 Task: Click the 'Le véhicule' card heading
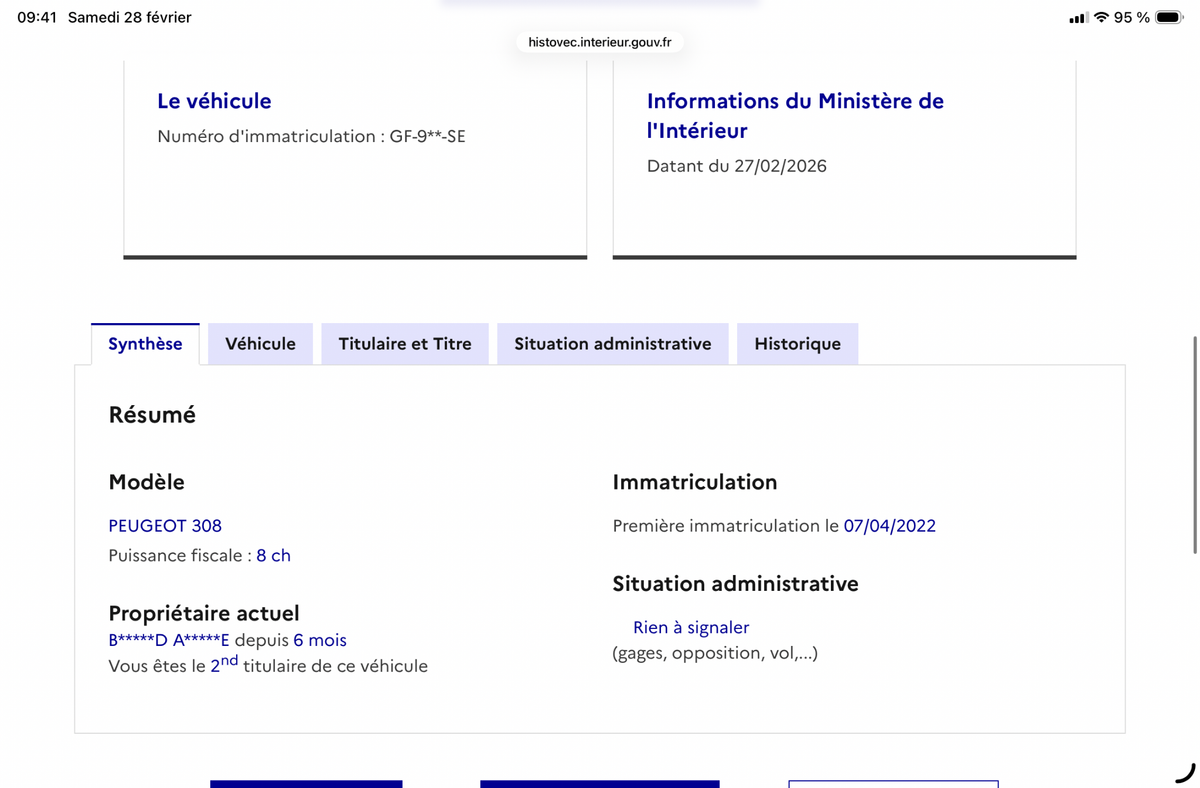point(214,101)
